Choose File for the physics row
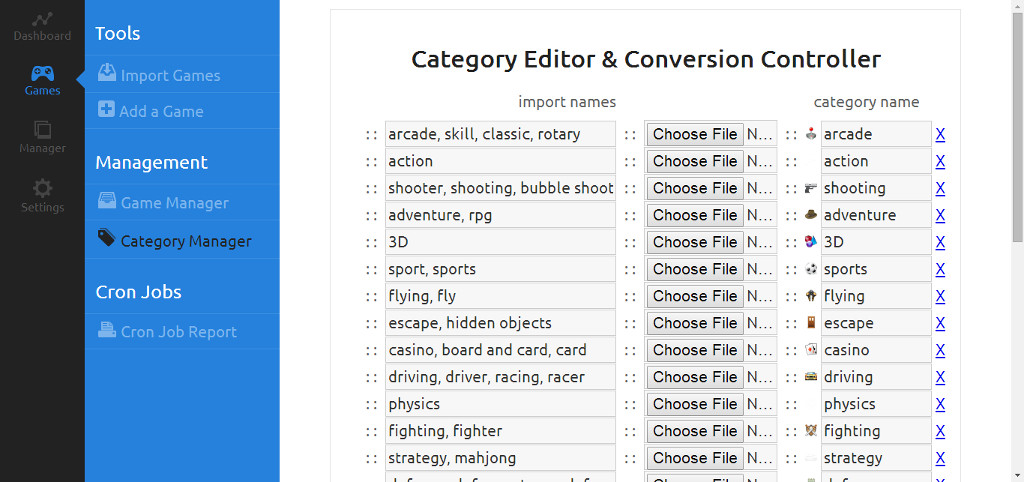 pyautogui.click(x=695, y=404)
